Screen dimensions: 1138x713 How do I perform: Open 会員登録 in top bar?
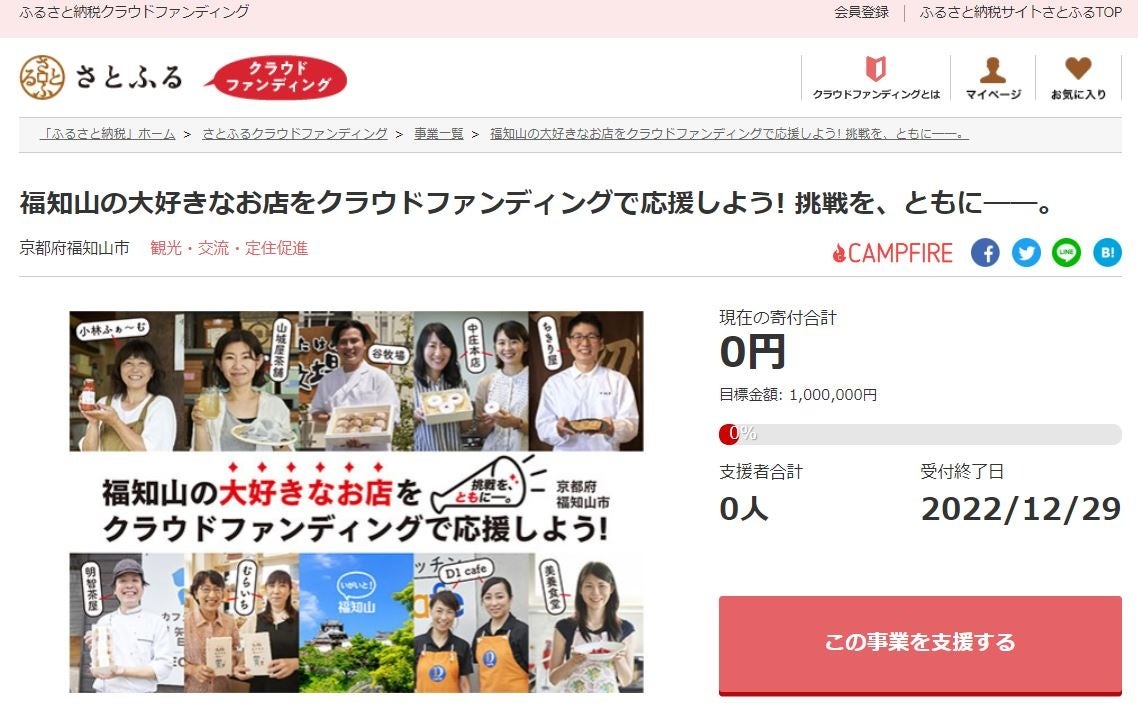coord(861,12)
